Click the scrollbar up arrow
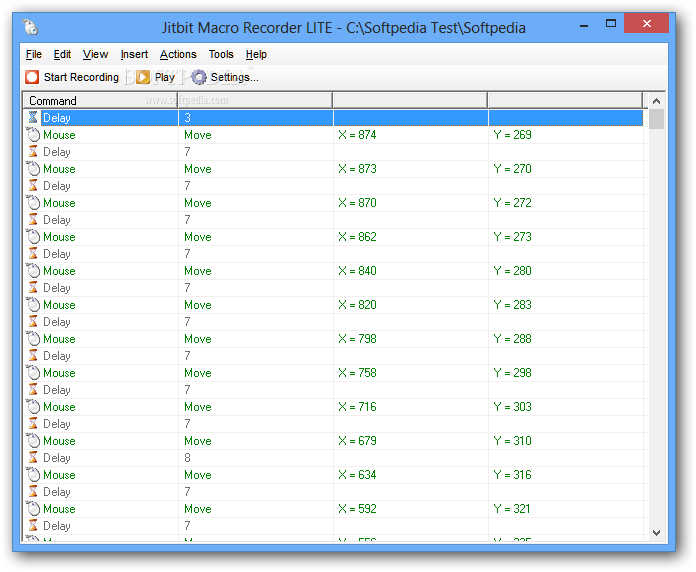Screen dimensions: 696x572 point(656,101)
